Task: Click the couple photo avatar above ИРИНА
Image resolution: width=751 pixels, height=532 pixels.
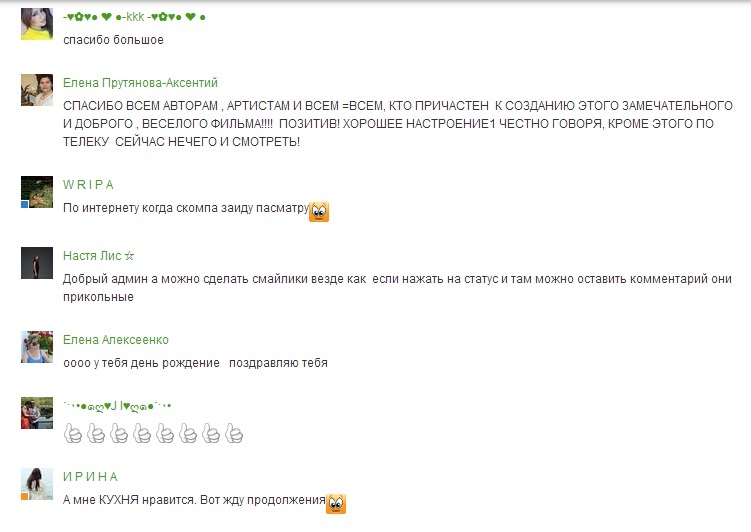Action: [37, 412]
